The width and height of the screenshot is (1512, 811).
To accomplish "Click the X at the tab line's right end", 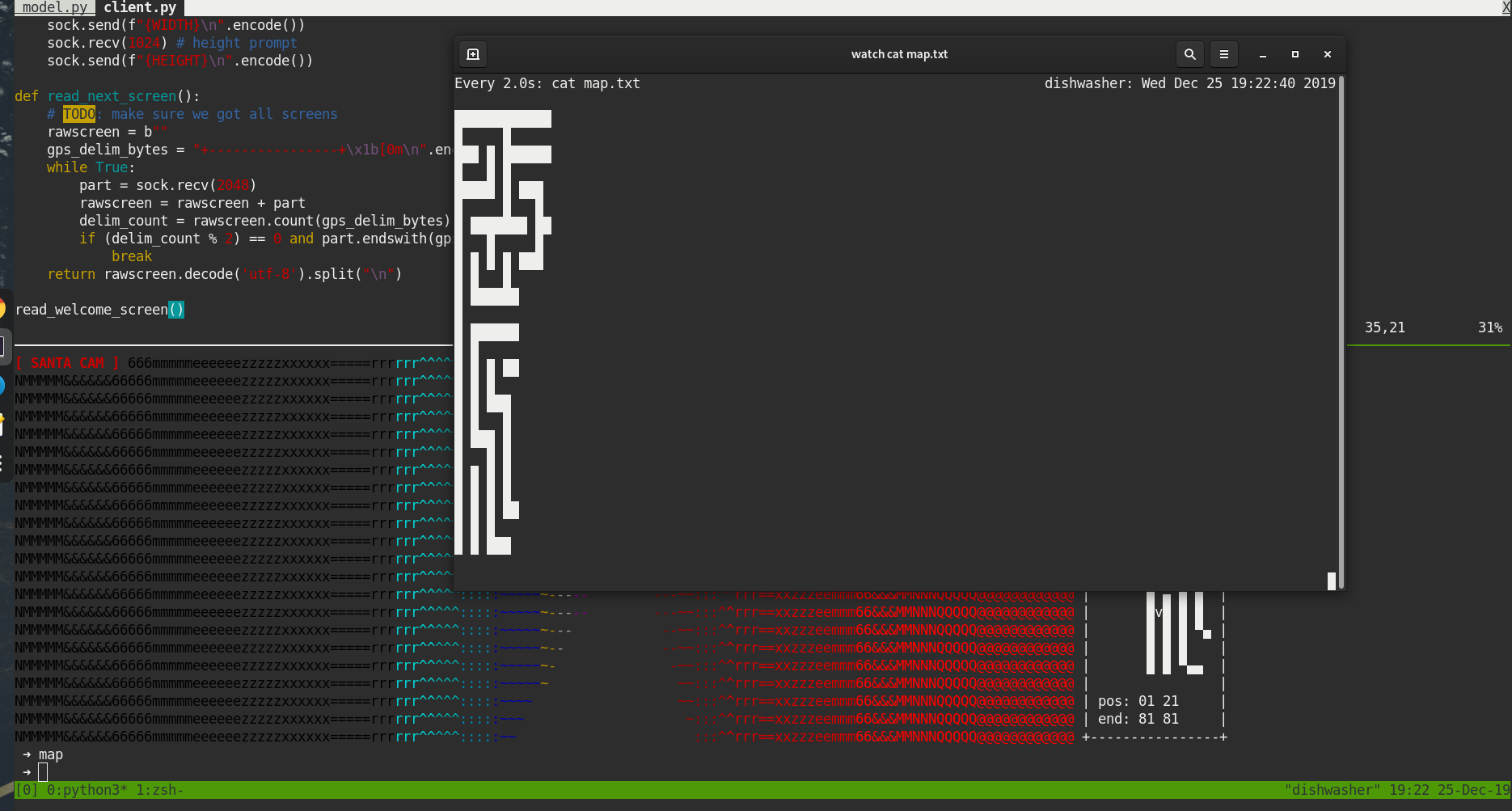I will coord(1506,7).
